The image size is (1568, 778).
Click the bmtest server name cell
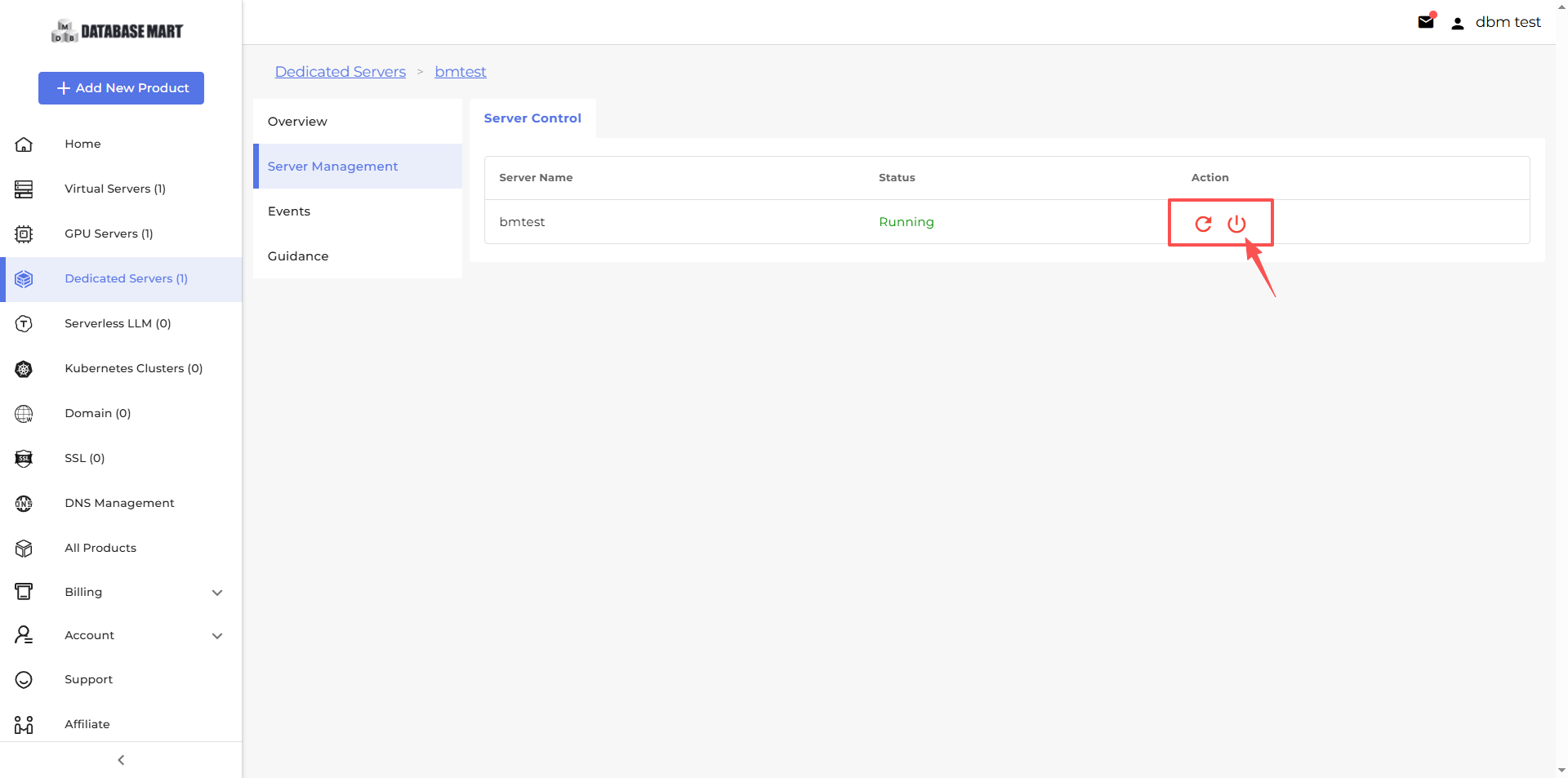click(x=522, y=222)
